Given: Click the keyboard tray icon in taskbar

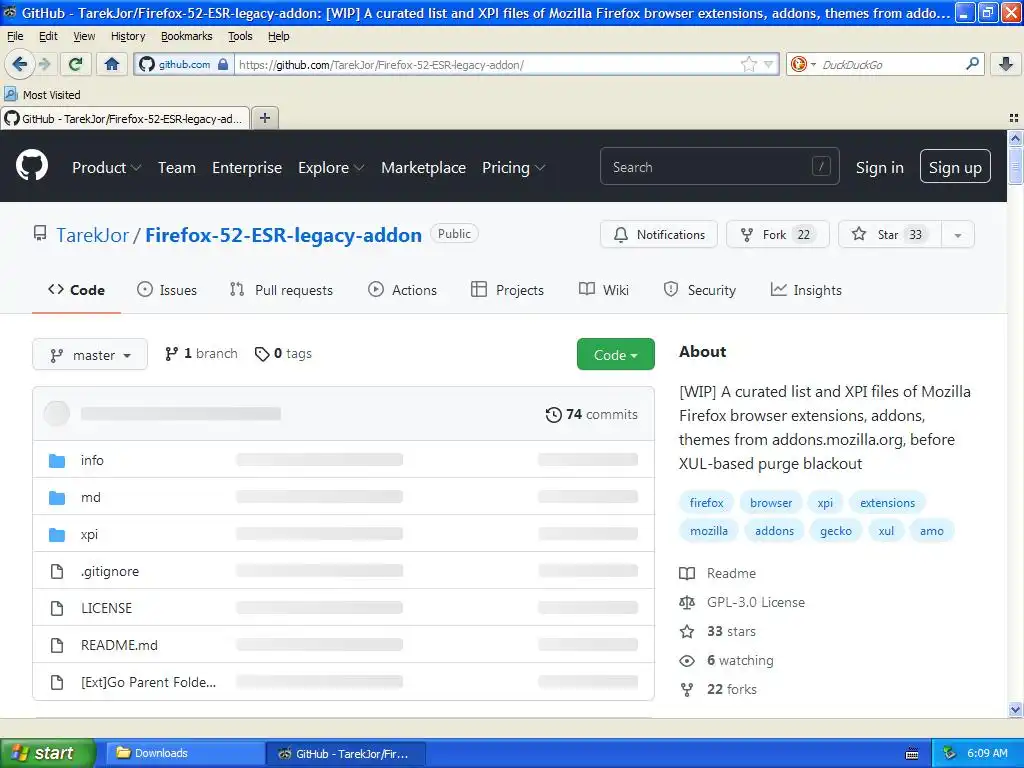Looking at the screenshot, I should click(912, 754).
